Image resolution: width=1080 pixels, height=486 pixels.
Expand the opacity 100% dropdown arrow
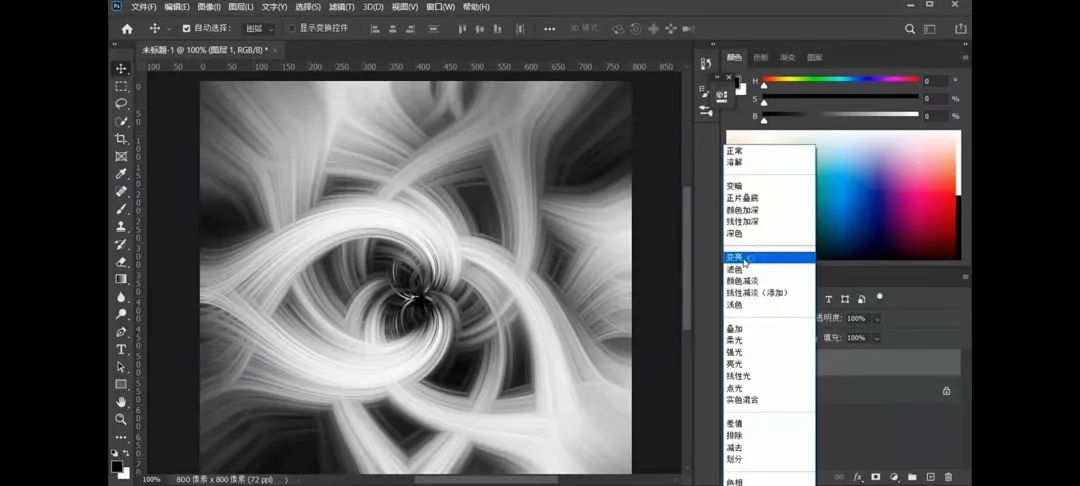point(877,318)
